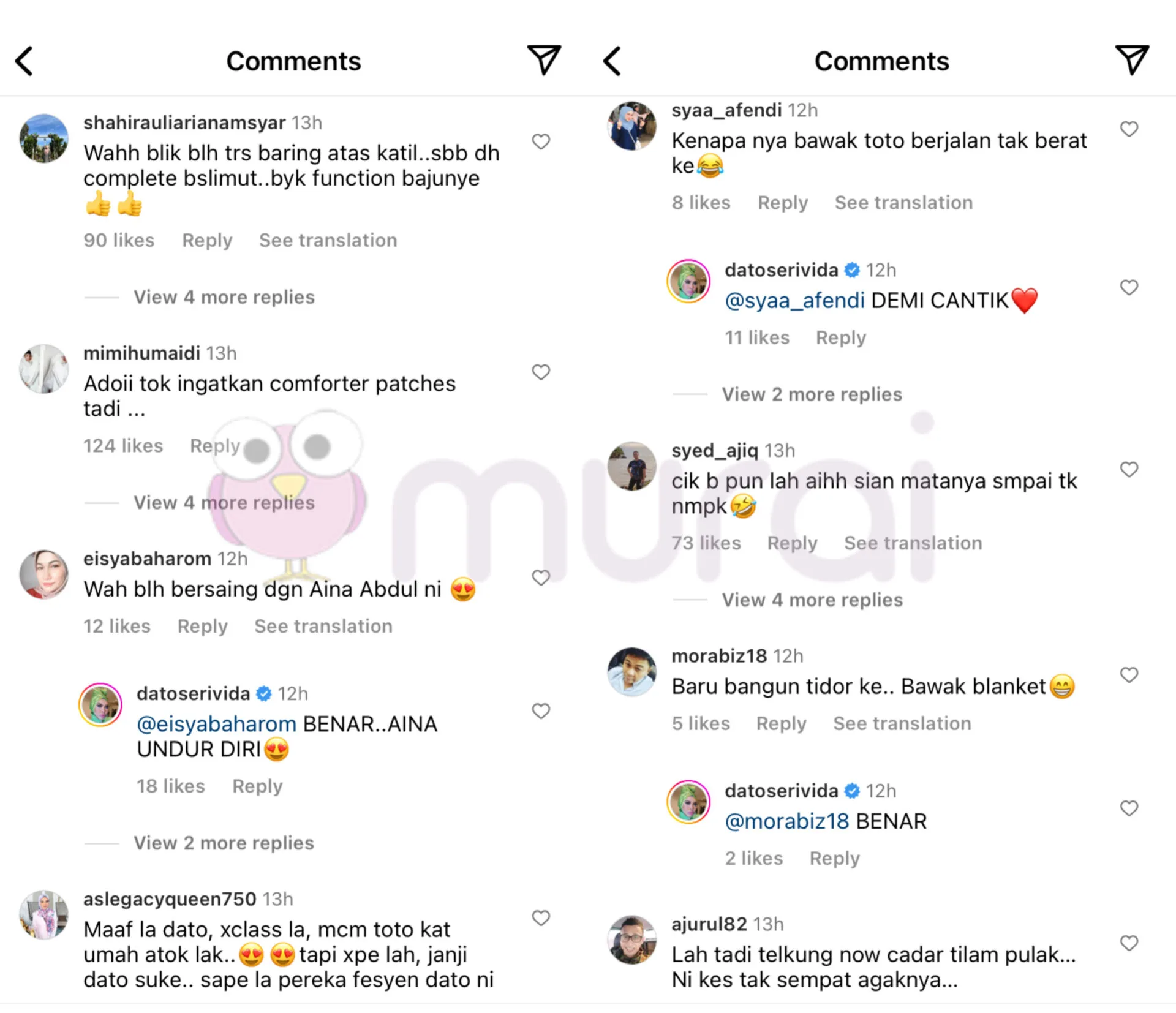The image size is (1176, 1013).
Task: Like syed_ajiq's comment with the heart icon
Action: 1129,469
